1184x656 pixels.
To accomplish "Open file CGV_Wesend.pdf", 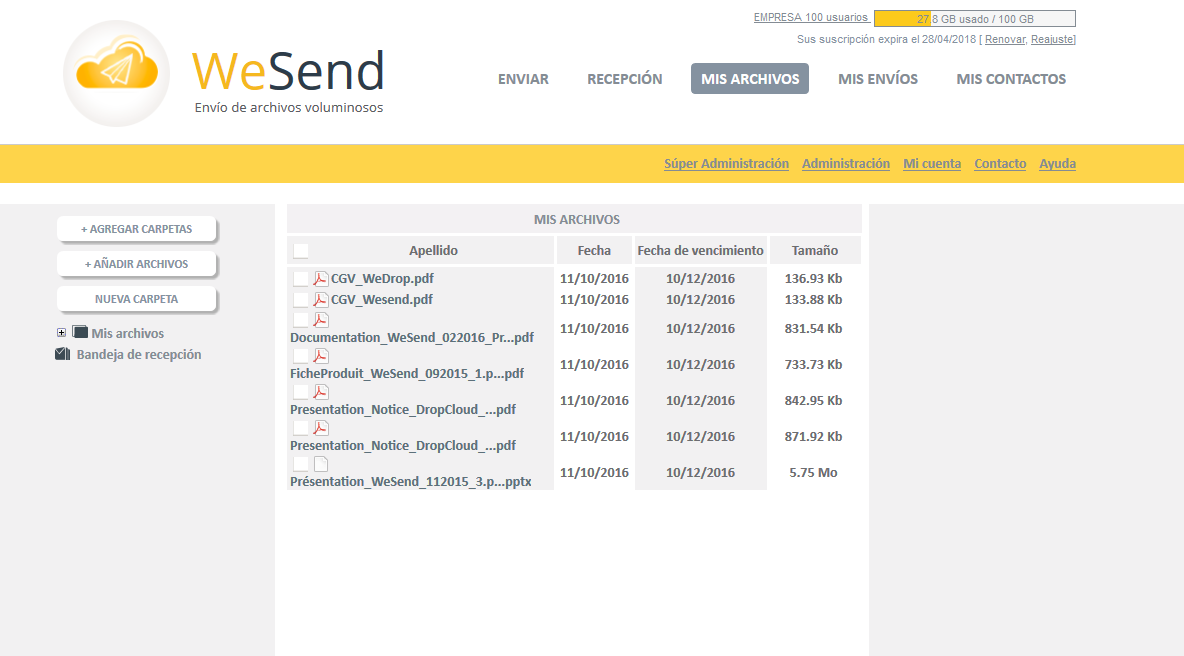I will click(382, 300).
